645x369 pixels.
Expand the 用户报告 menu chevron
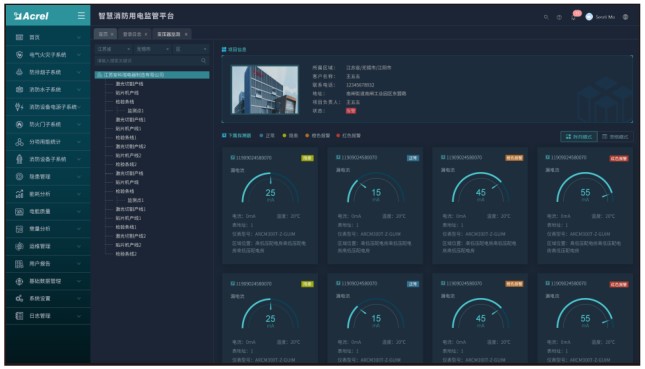[x=79, y=264]
